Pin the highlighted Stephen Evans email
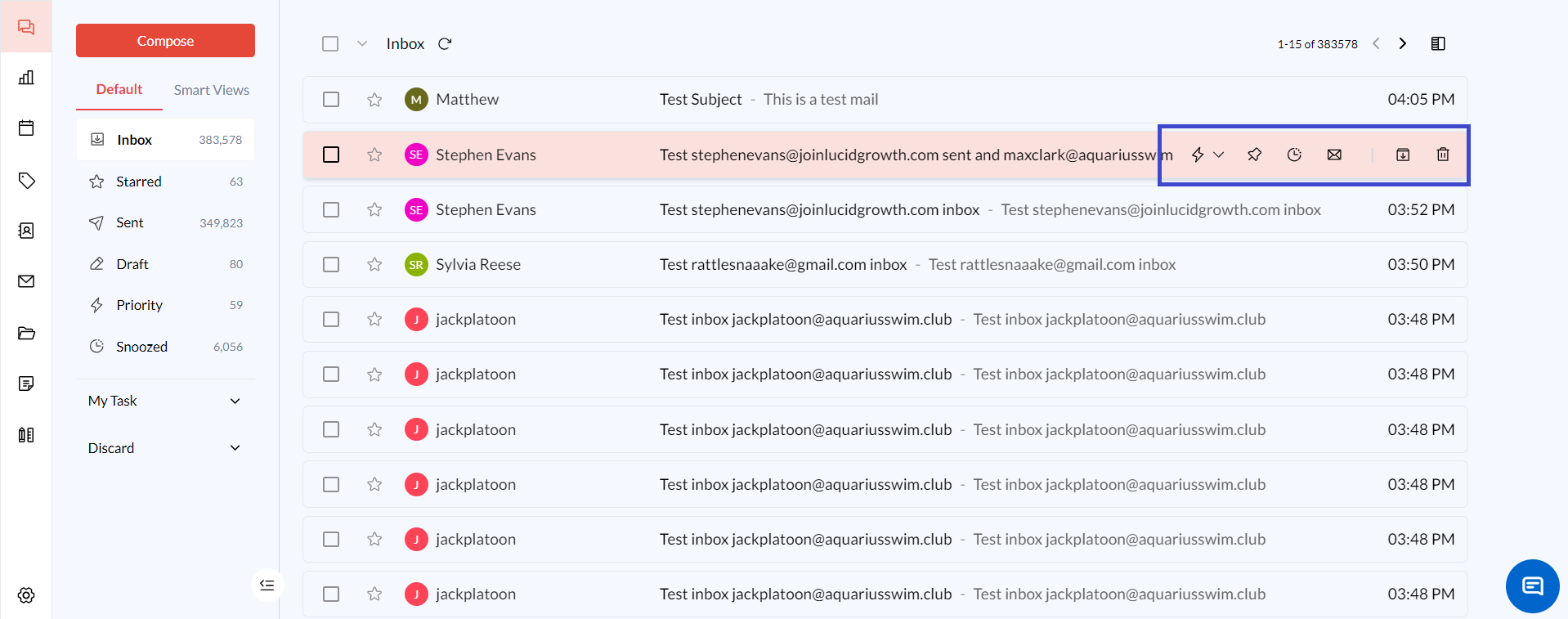The image size is (1568, 619). 1254,155
